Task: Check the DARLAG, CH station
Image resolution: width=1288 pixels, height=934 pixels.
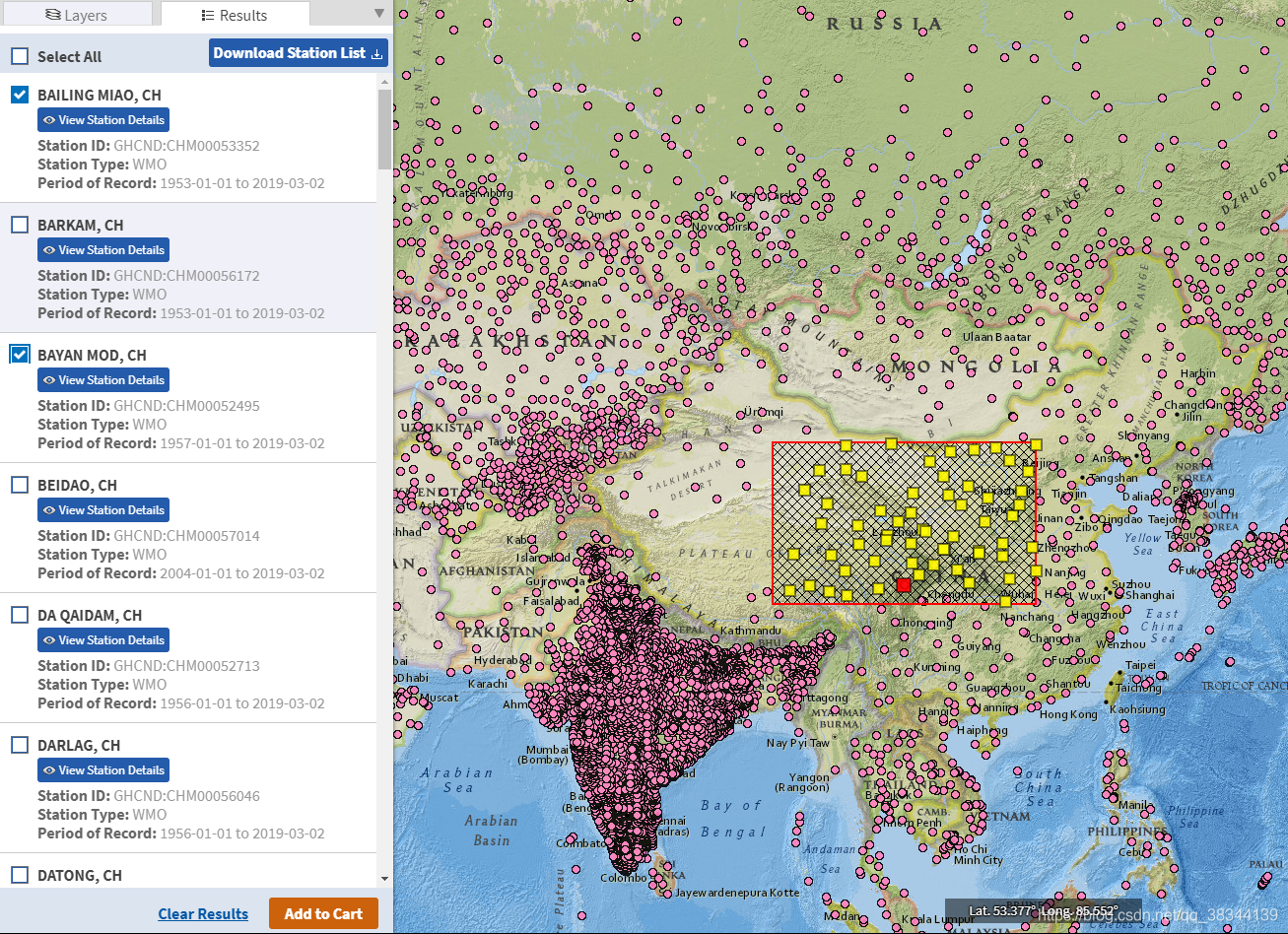Action: (x=20, y=745)
